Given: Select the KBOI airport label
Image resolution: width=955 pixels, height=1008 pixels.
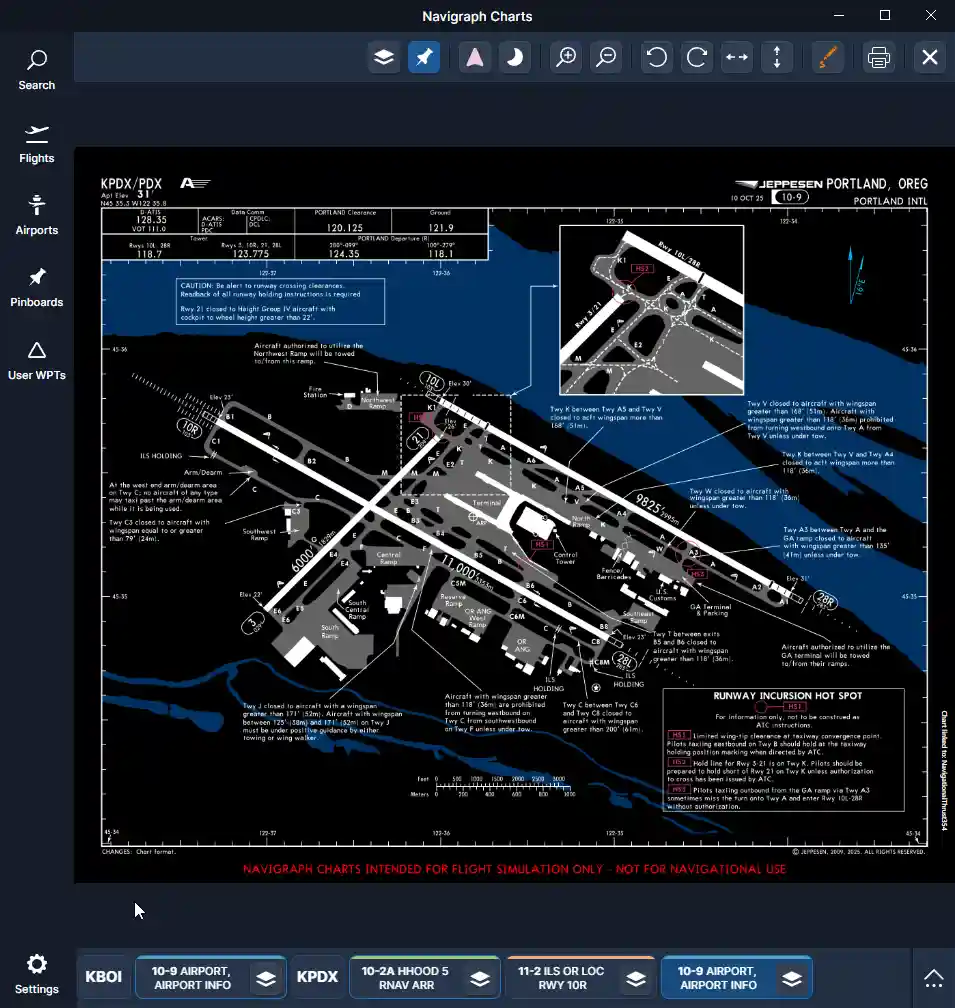Looking at the screenshot, I should (x=103, y=976).
